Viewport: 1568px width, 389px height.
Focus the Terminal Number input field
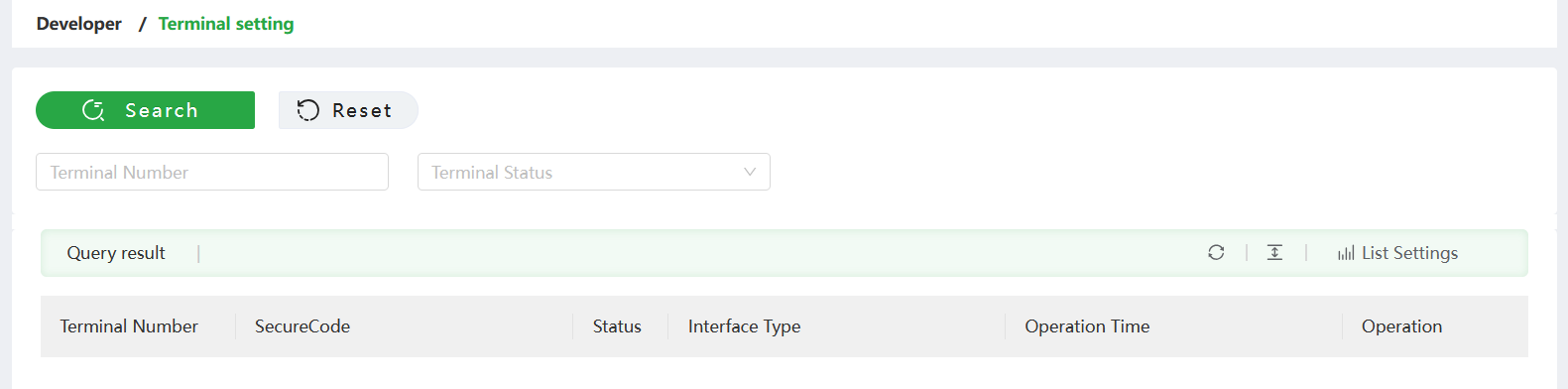click(212, 172)
